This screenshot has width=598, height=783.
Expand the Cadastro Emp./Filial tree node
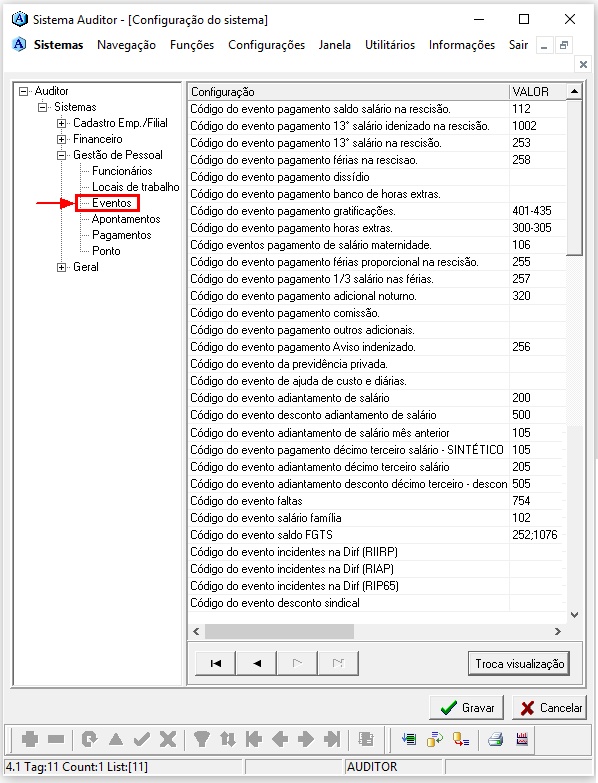point(61,123)
